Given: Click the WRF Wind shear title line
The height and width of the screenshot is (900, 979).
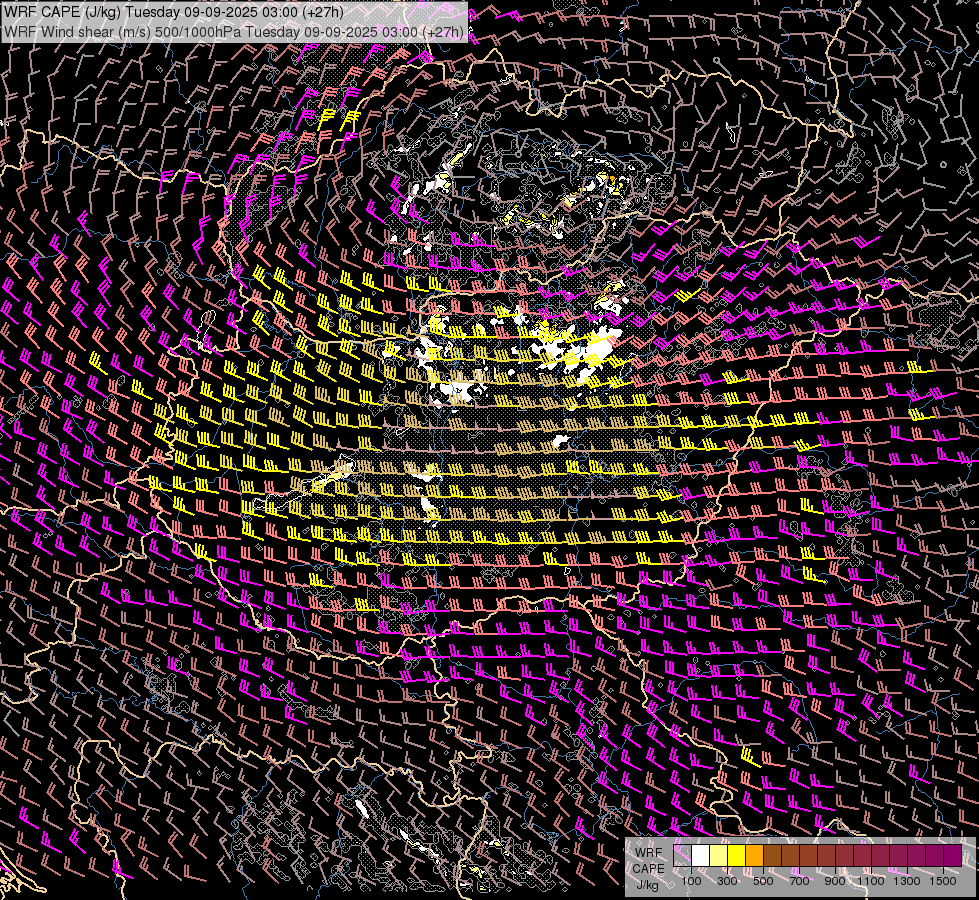Looking at the screenshot, I should [234, 32].
